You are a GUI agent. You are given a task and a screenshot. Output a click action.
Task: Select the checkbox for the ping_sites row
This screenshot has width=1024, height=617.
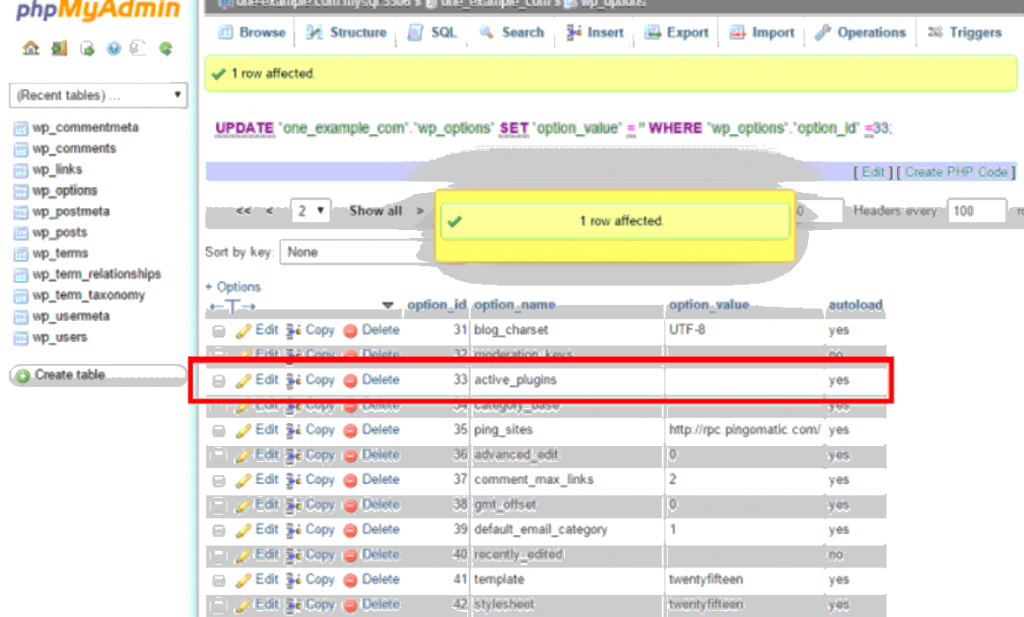coord(218,431)
